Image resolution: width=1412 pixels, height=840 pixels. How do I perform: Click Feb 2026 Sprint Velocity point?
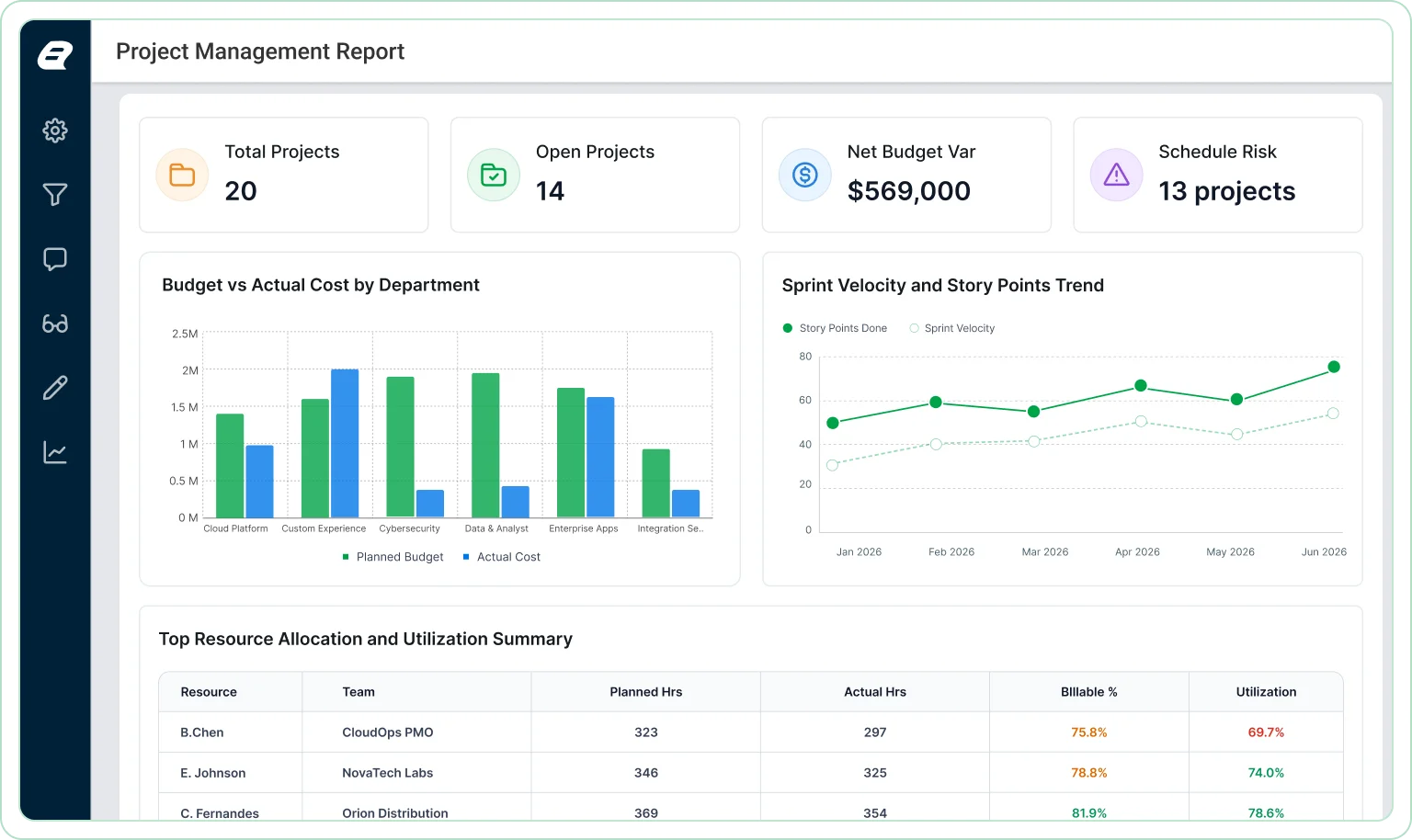pyautogui.click(x=936, y=444)
